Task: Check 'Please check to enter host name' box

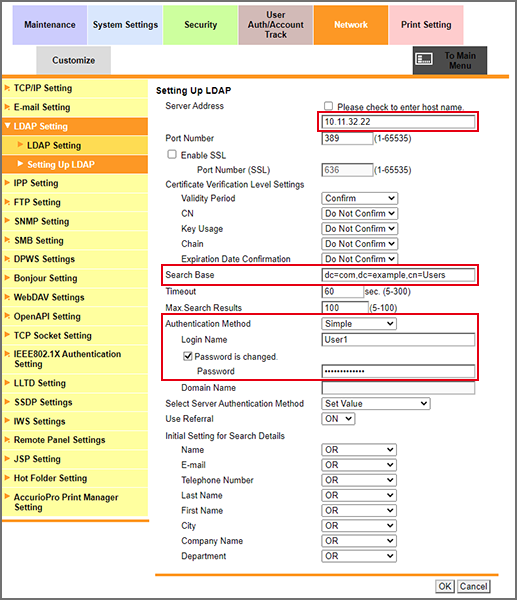Action: click(328, 106)
